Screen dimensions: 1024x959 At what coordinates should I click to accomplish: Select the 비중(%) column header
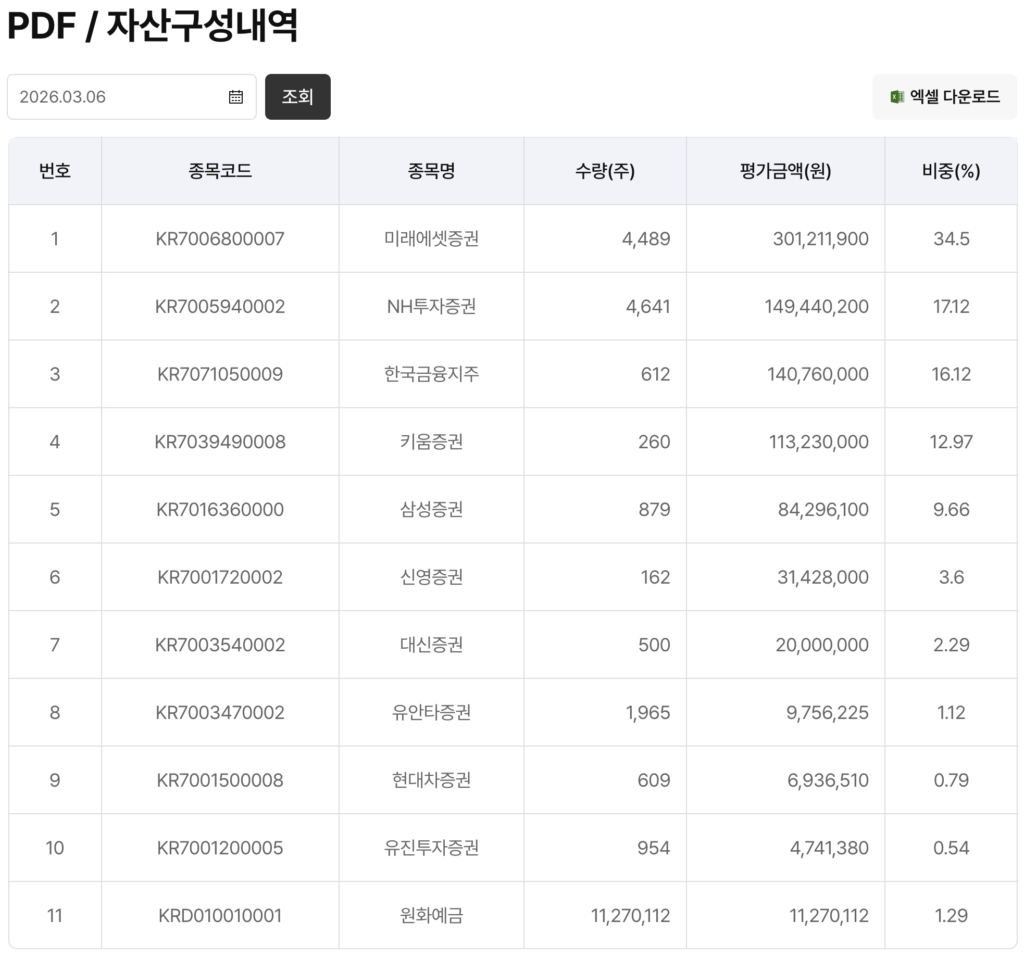[951, 171]
